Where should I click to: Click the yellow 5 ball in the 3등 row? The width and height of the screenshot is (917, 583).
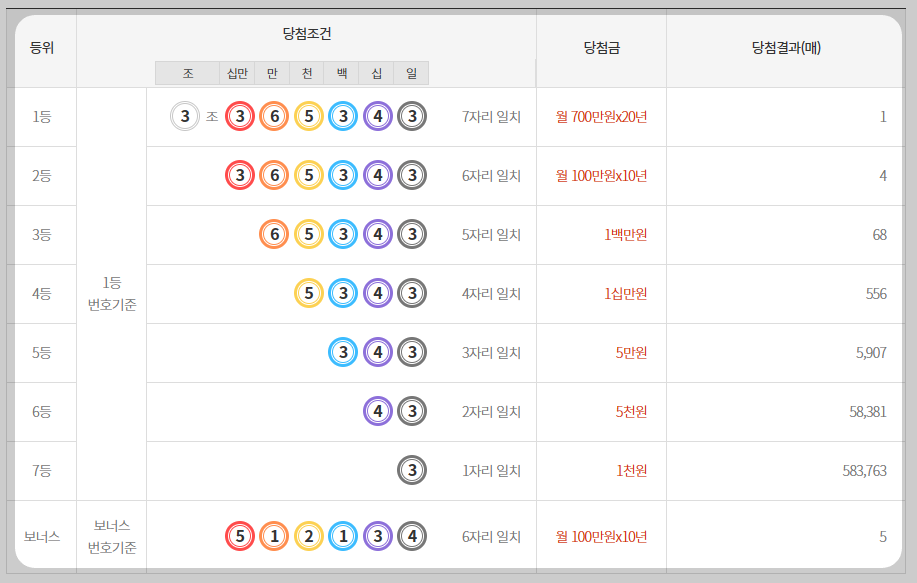[309, 234]
